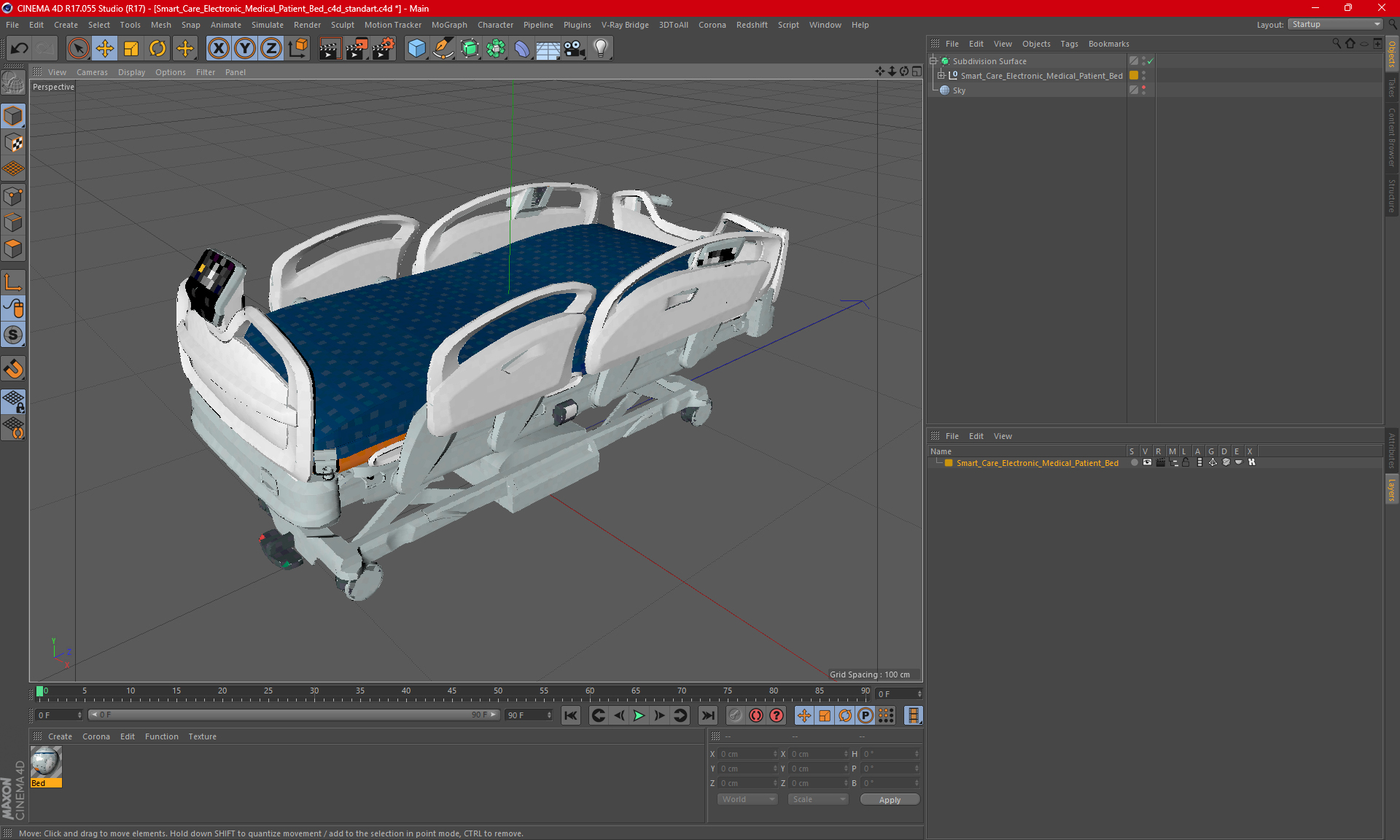Toggle X axis lock
1400x840 pixels.
[x=218, y=48]
